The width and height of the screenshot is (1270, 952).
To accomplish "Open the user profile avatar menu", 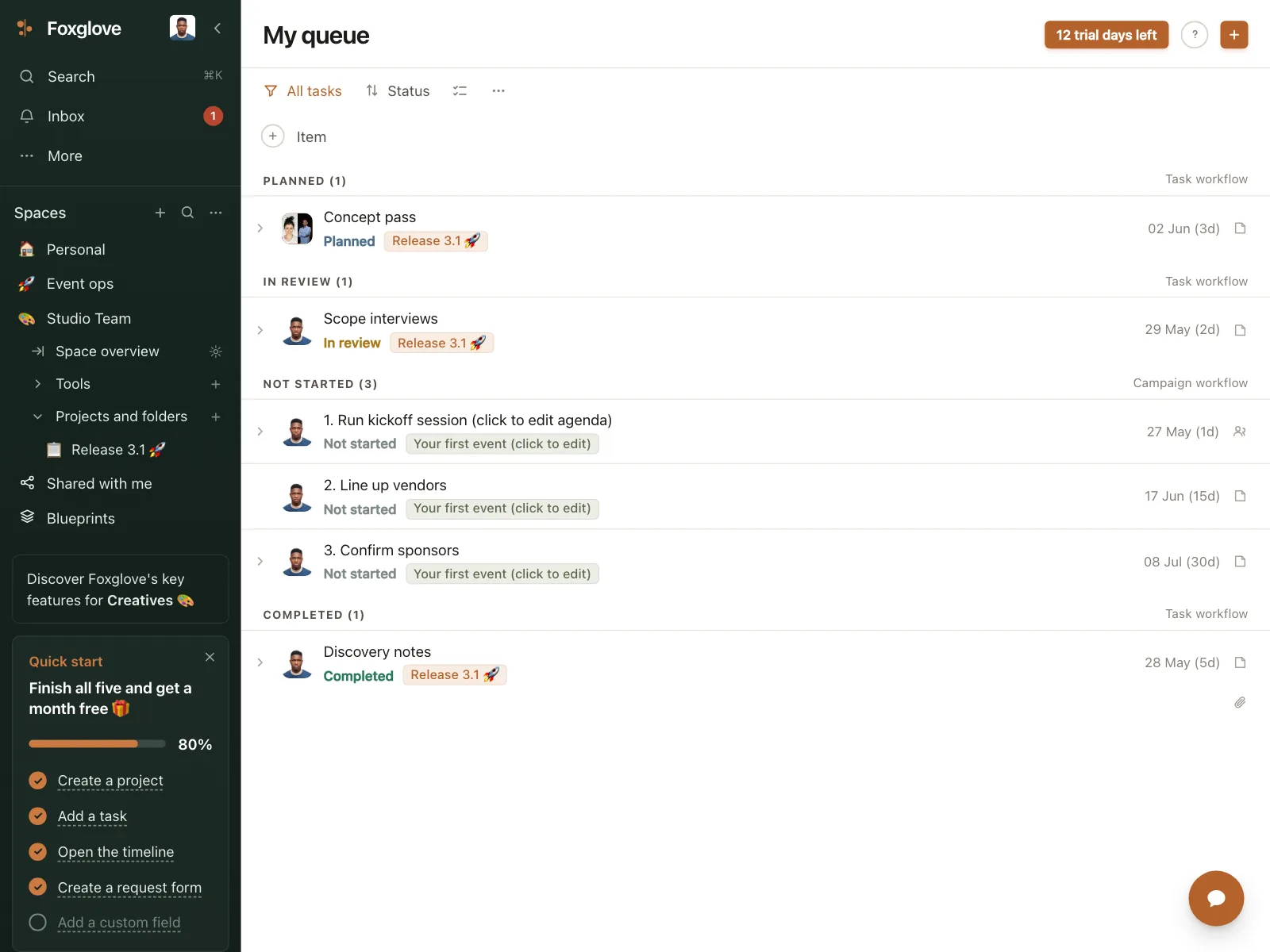I will 183,28.
